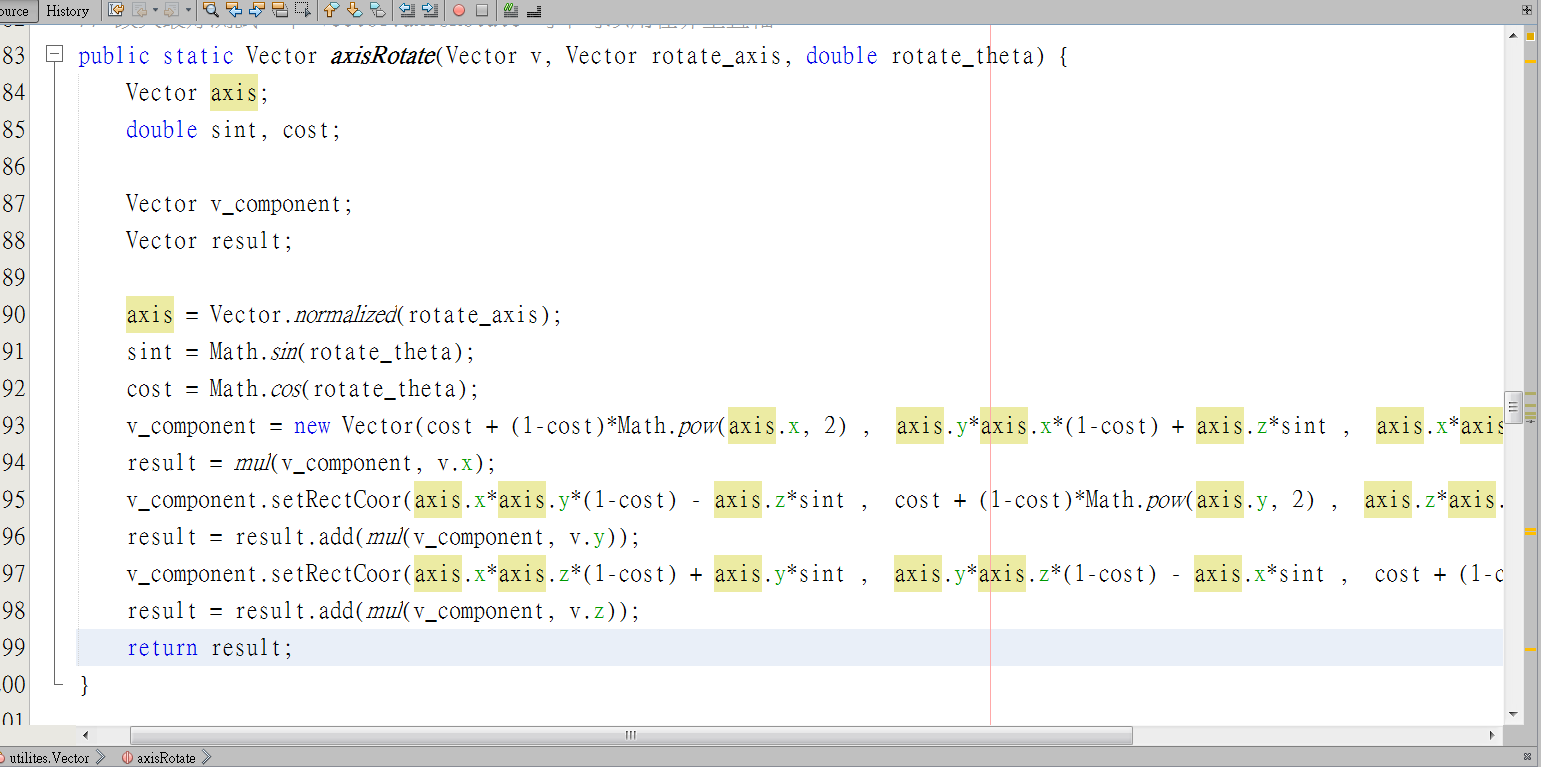1541x767 pixels.
Task: Click Shift Line Right icon
Action: (x=430, y=10)
